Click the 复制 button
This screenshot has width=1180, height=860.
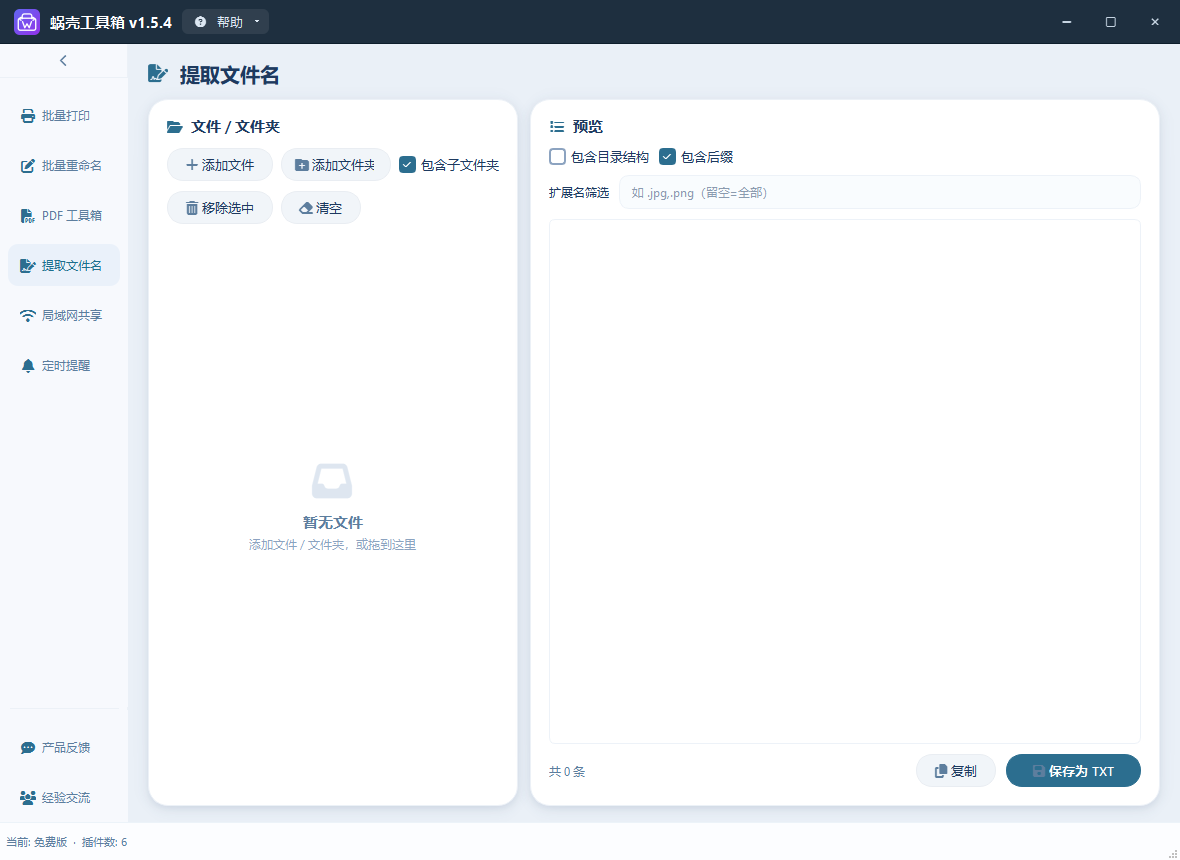pos(956,770)
